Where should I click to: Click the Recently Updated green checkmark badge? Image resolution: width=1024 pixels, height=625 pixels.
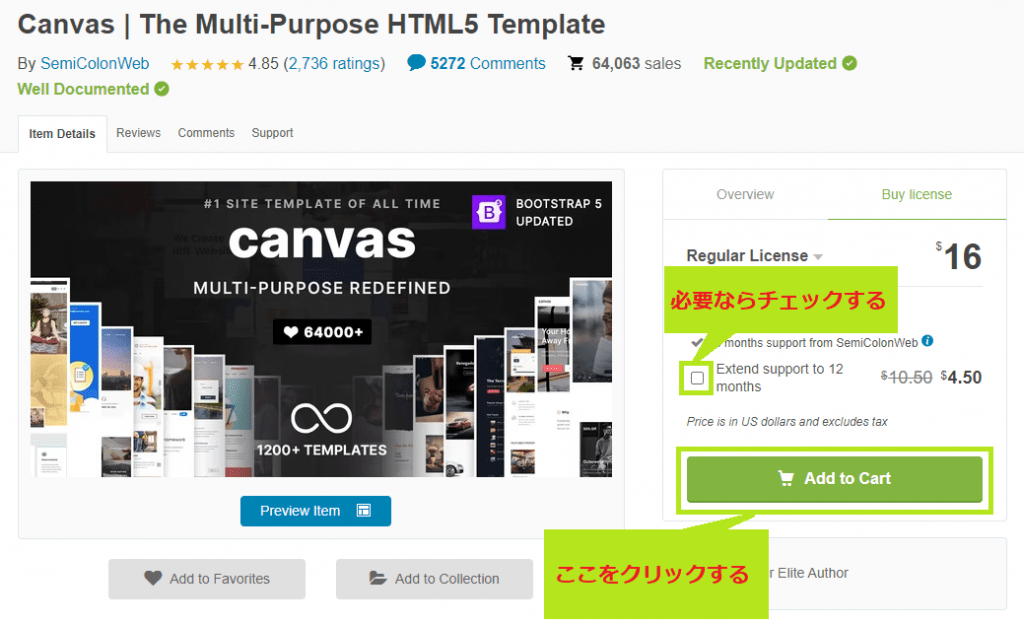(x=850, y=63)
